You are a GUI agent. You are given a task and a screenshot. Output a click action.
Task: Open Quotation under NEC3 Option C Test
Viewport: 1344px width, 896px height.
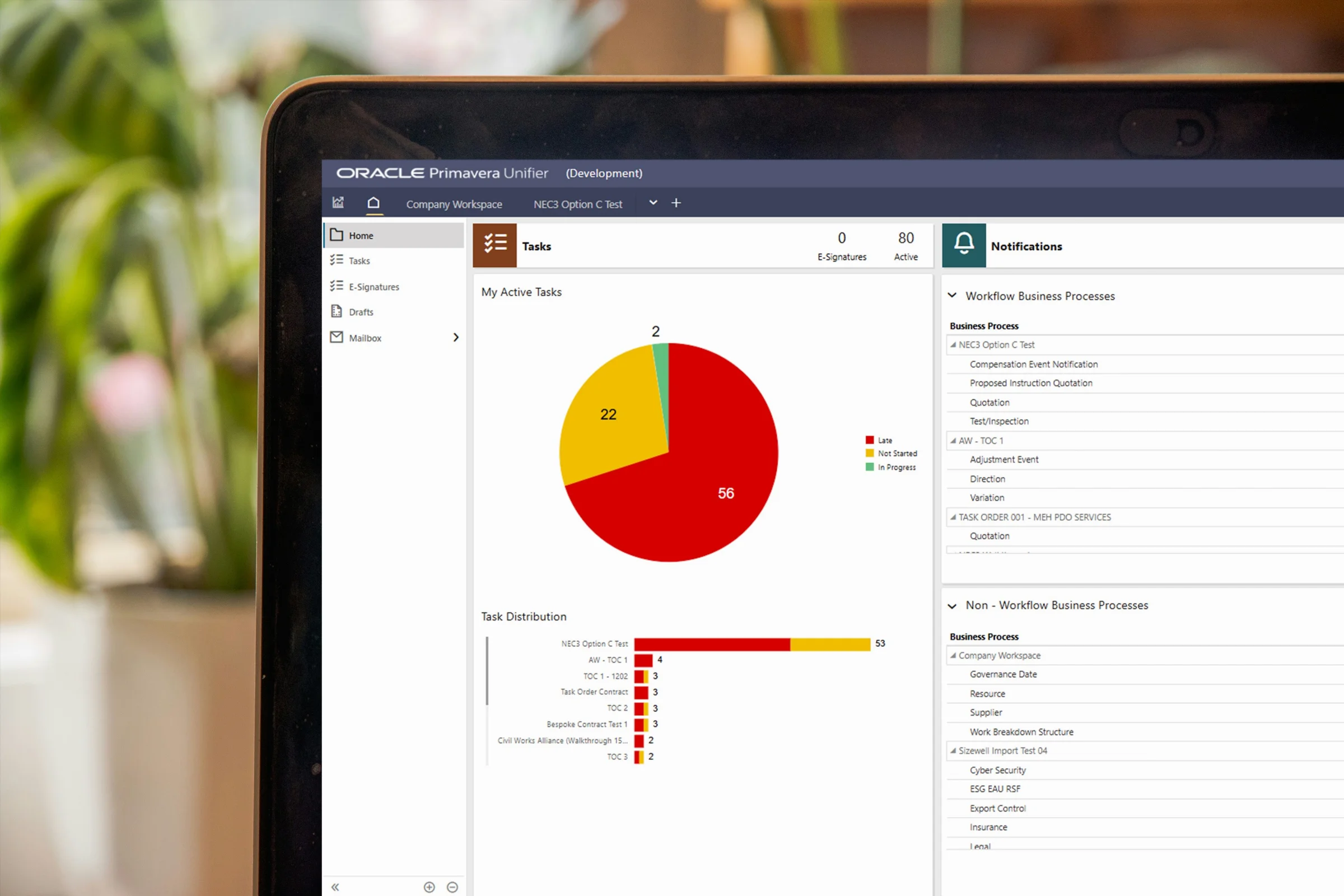(x=989, y=402)
